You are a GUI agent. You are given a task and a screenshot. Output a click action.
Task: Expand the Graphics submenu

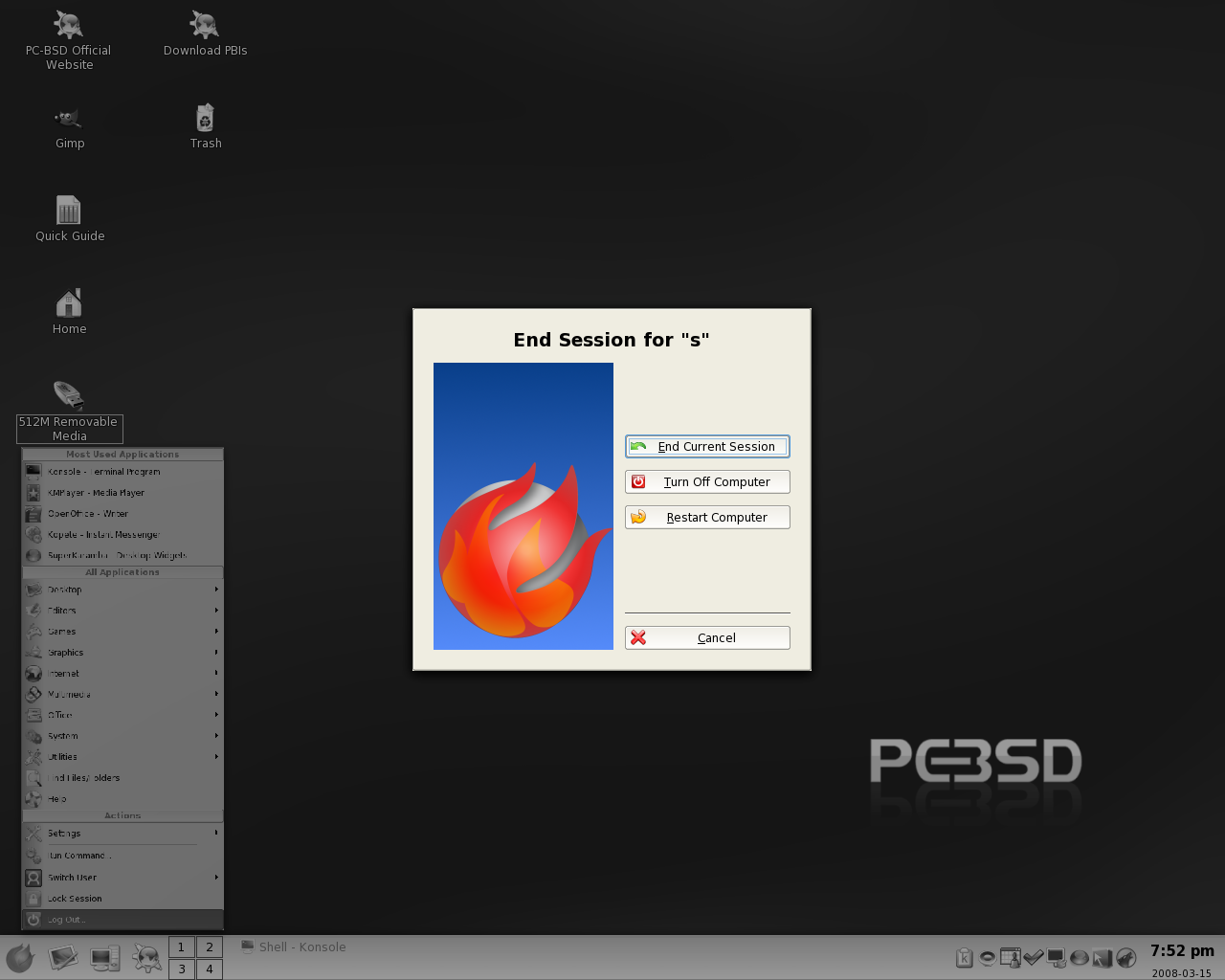pyautogui.click(x=122, y=653)
